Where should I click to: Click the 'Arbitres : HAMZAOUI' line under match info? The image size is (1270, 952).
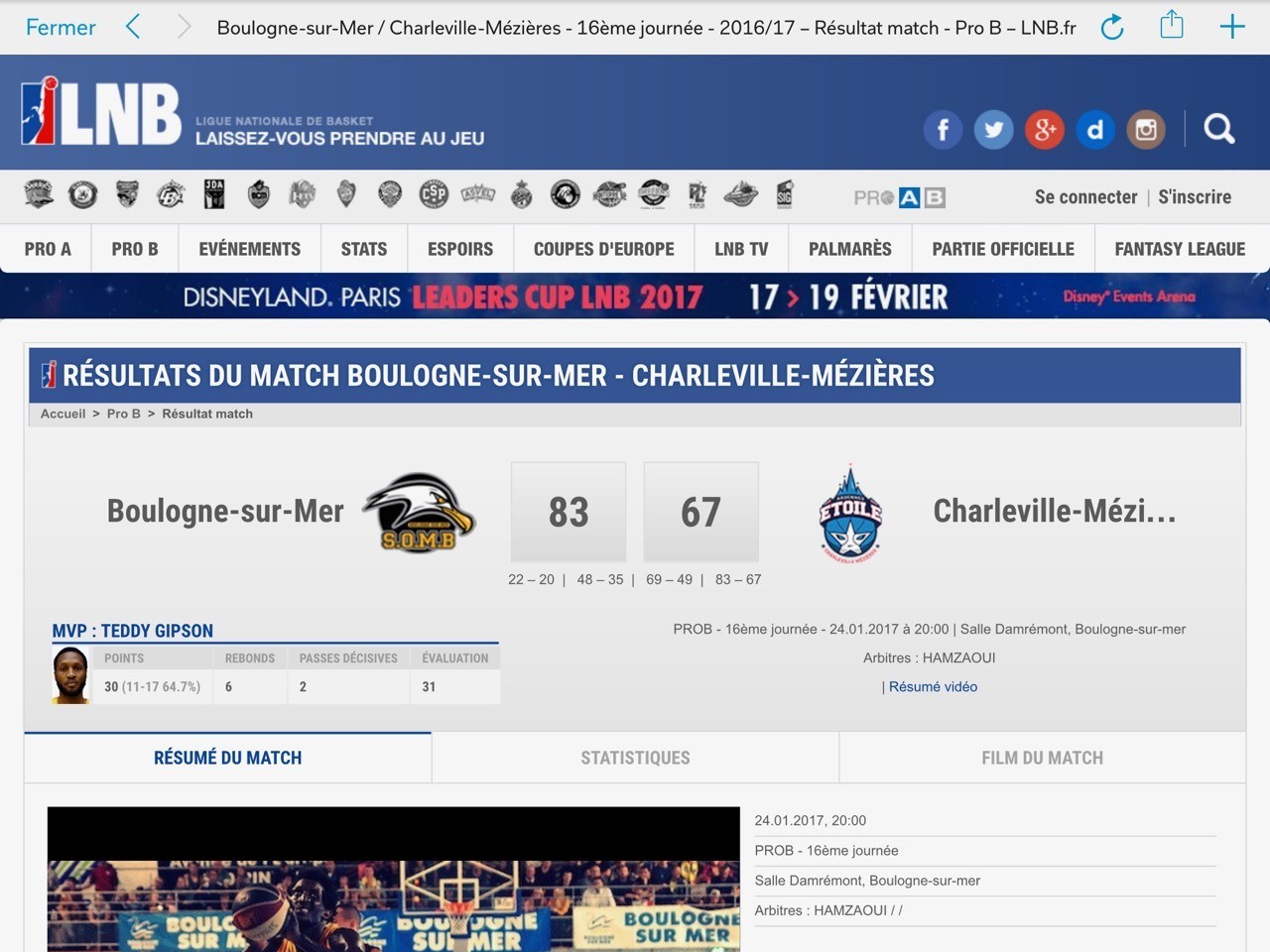click(929, 657)
